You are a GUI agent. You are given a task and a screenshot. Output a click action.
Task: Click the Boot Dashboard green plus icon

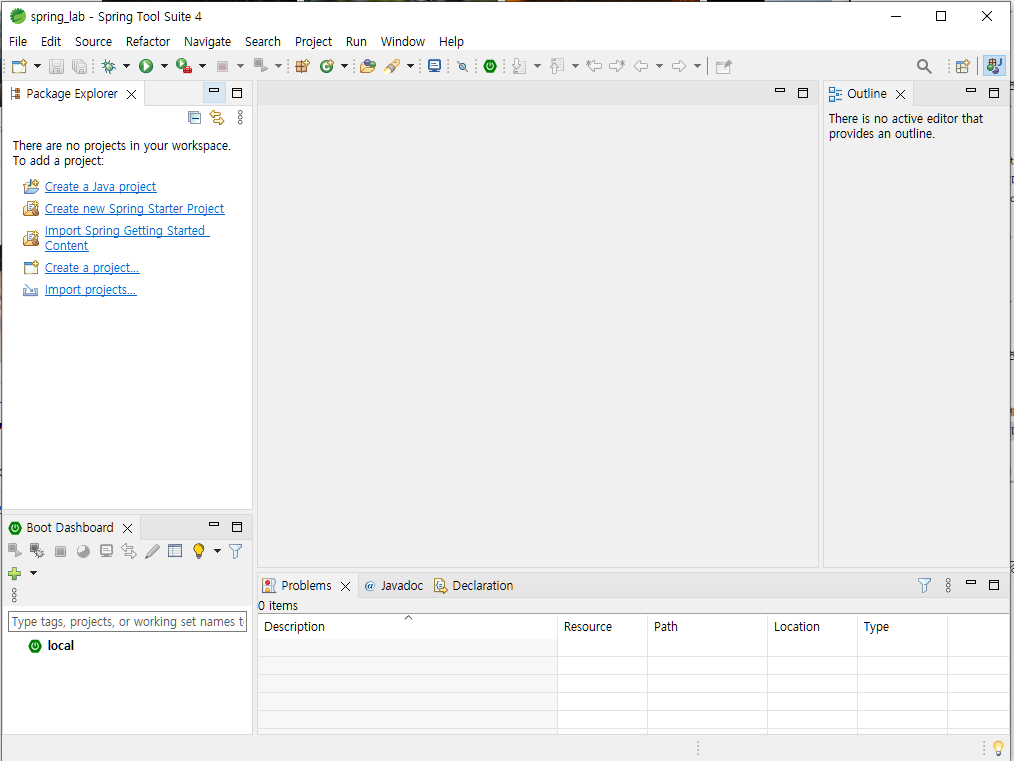point(14,573)
